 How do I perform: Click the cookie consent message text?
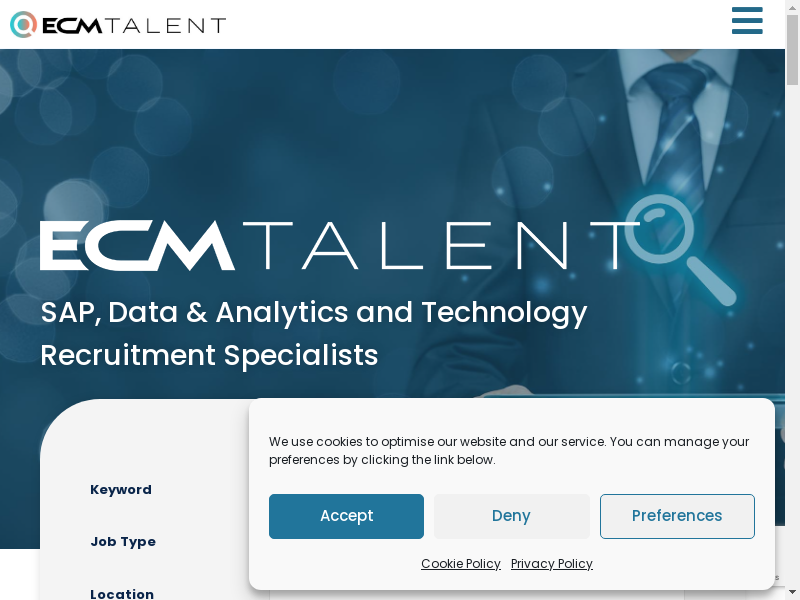509,450
